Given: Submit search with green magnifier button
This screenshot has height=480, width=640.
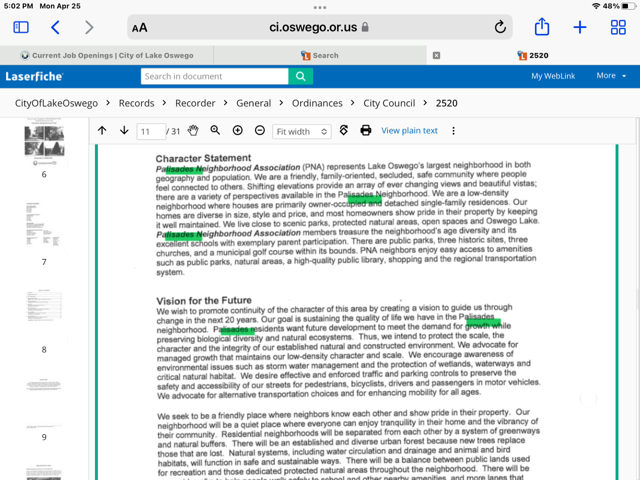Looking at the screenshot, I should (x=300, y=76).
